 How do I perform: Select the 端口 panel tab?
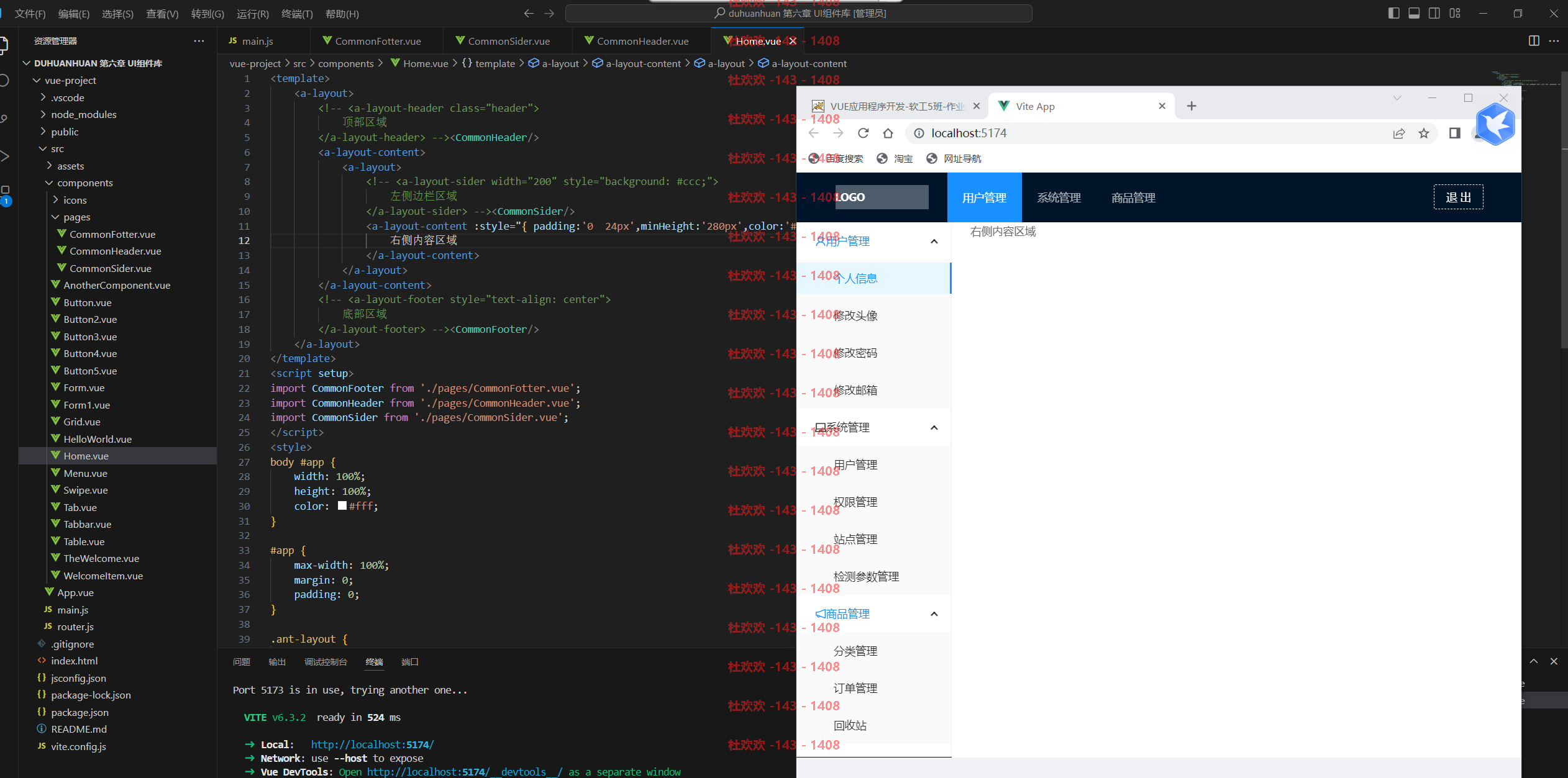410,662
